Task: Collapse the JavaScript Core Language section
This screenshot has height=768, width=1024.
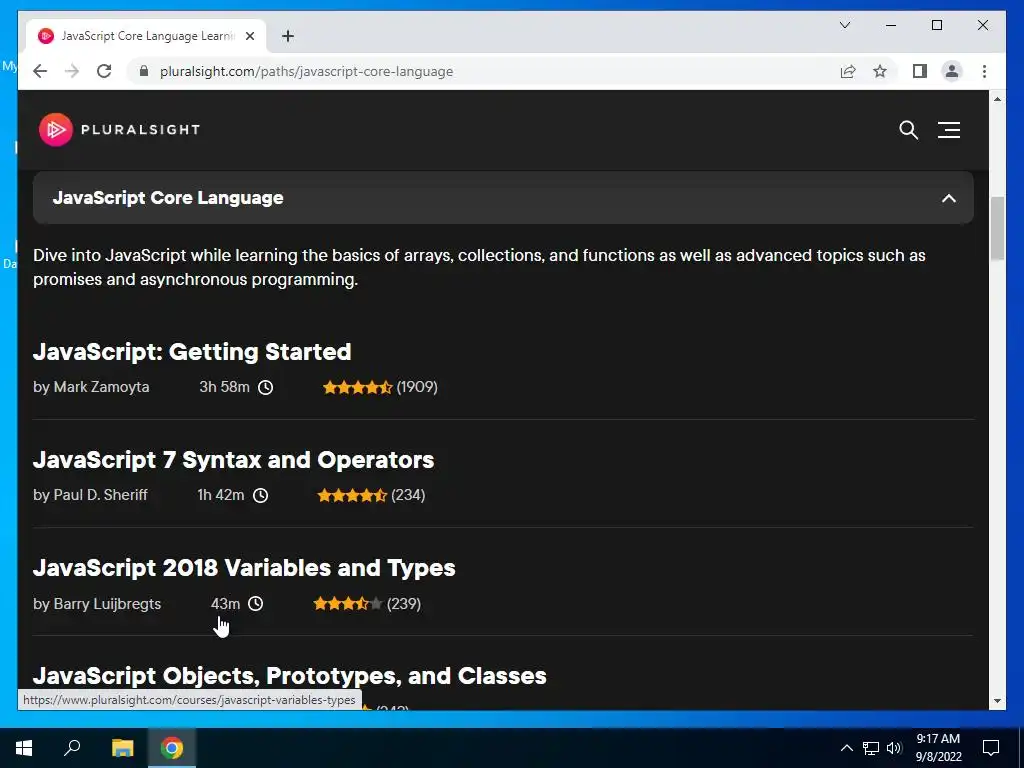Action: point(949,198)
